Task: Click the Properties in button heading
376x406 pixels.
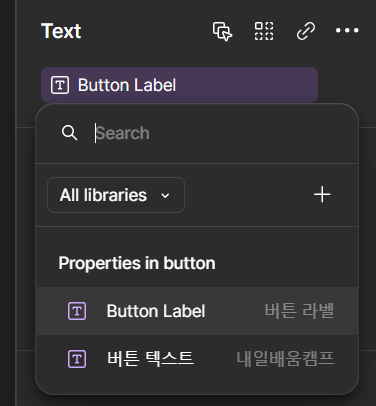Action: pyautogui.click(x=137, y=263)
